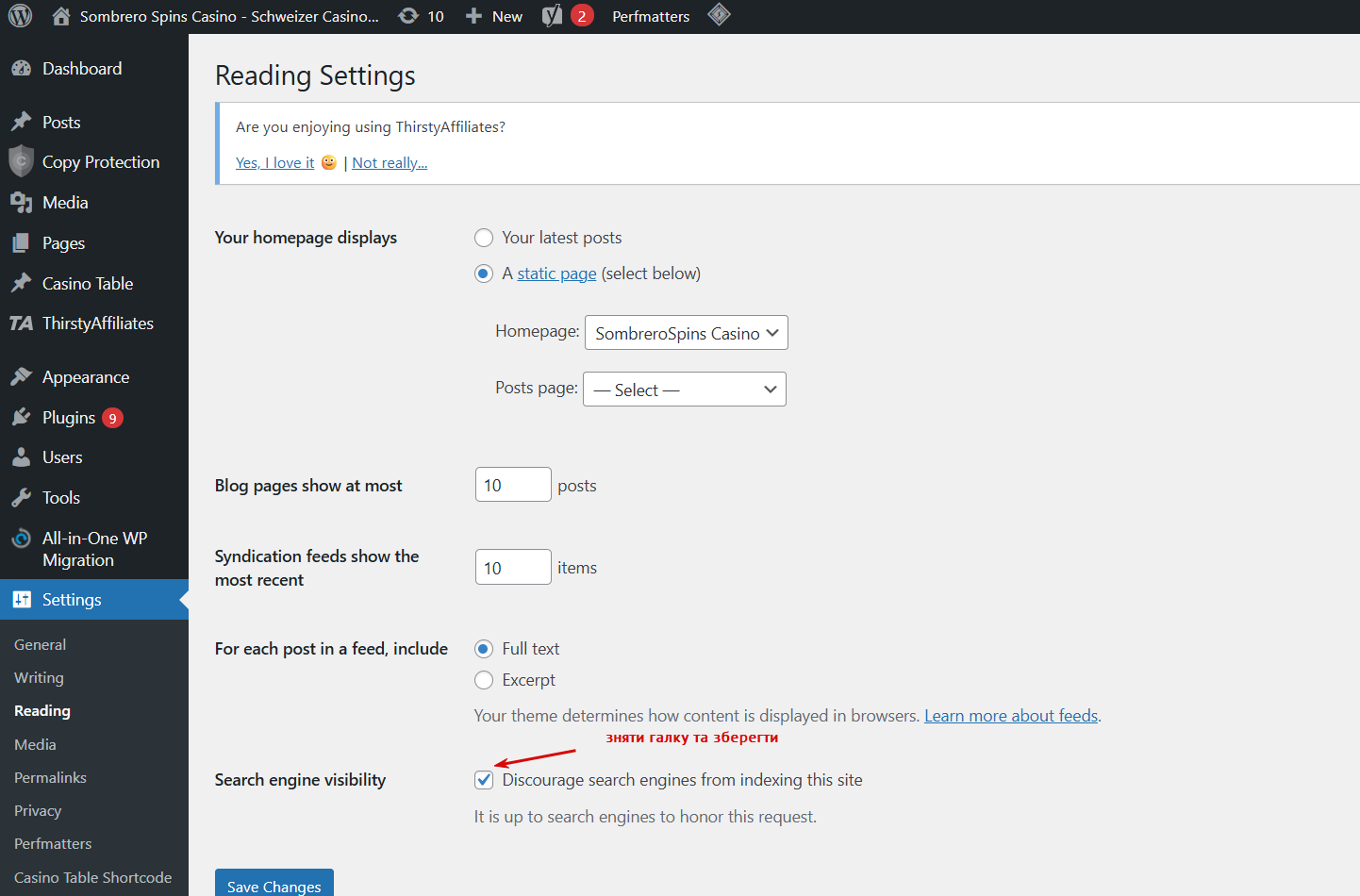The image size is (1360, 896).
Task: Open Learn more about feeds link
Action: click(1011, 716)
